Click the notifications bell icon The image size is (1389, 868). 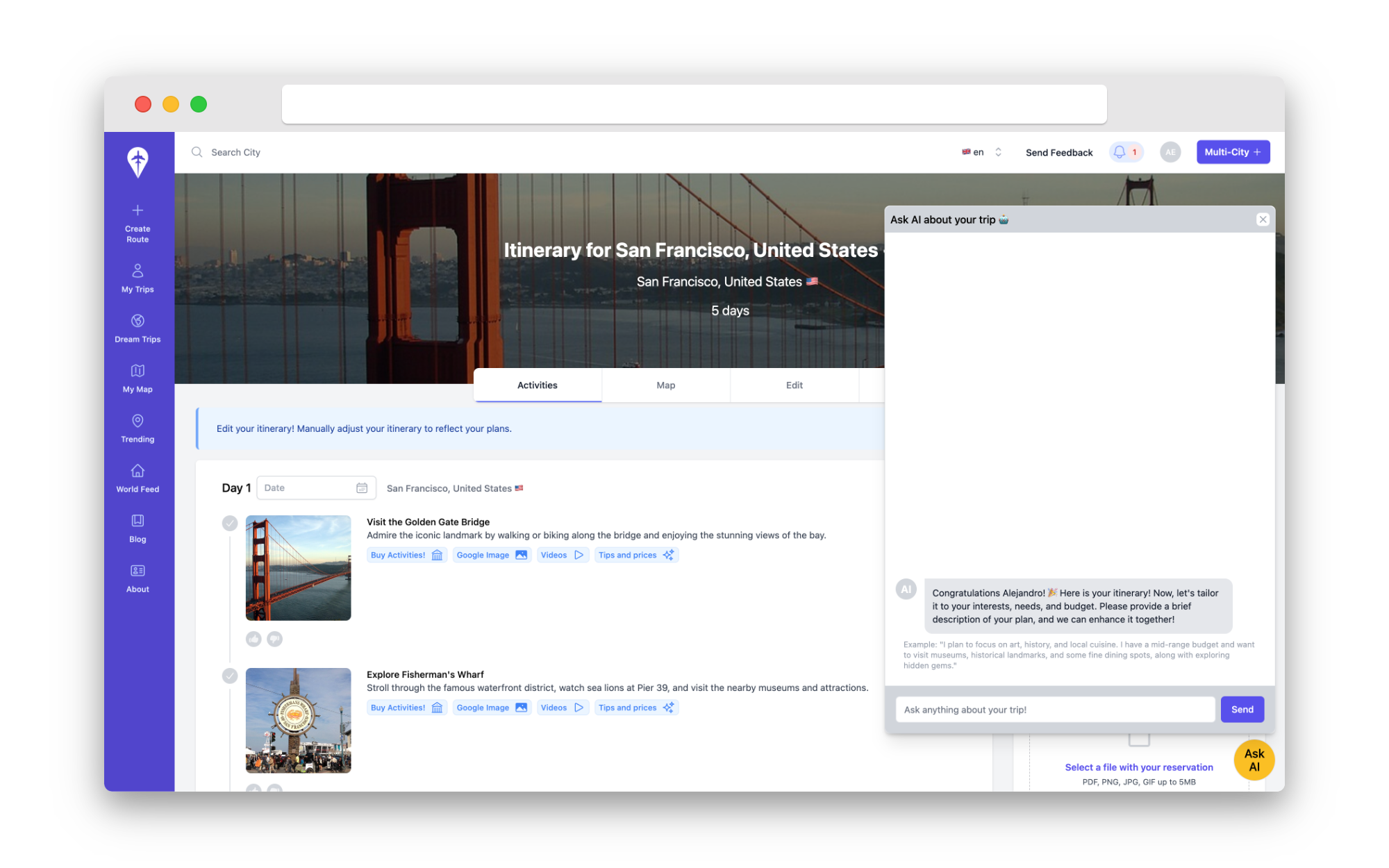[x=1120, y=152]
